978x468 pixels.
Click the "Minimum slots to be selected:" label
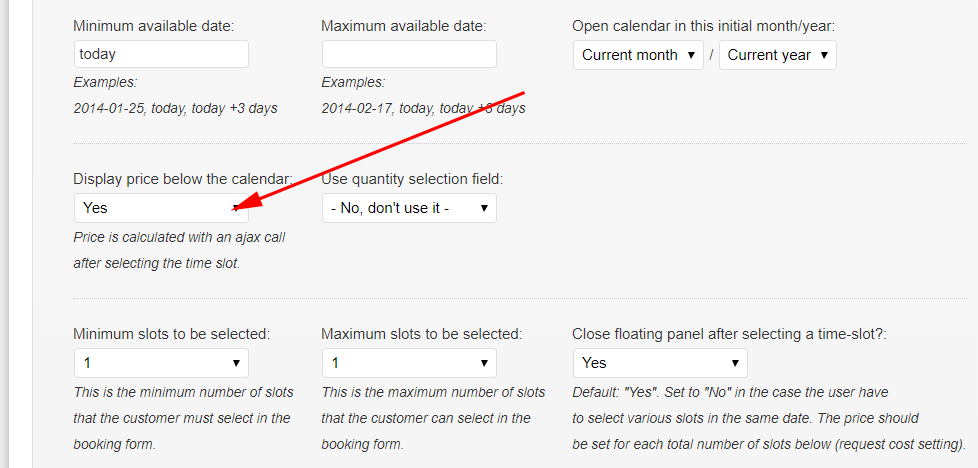(x=172, y=334)
